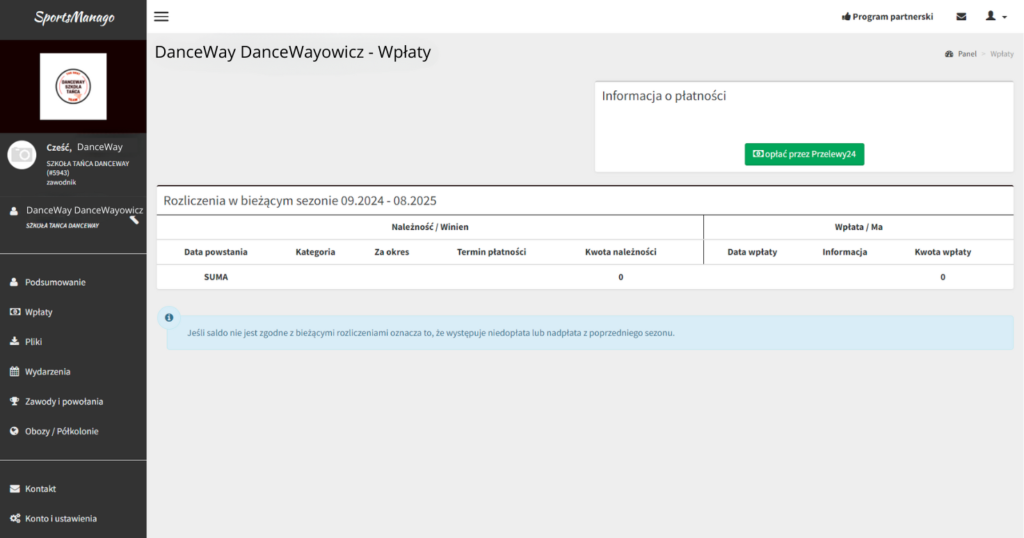The height and width of the screenshot is (538, 1024).
Task: Select Zawody i powołania menu item
Action: (63, 402)
